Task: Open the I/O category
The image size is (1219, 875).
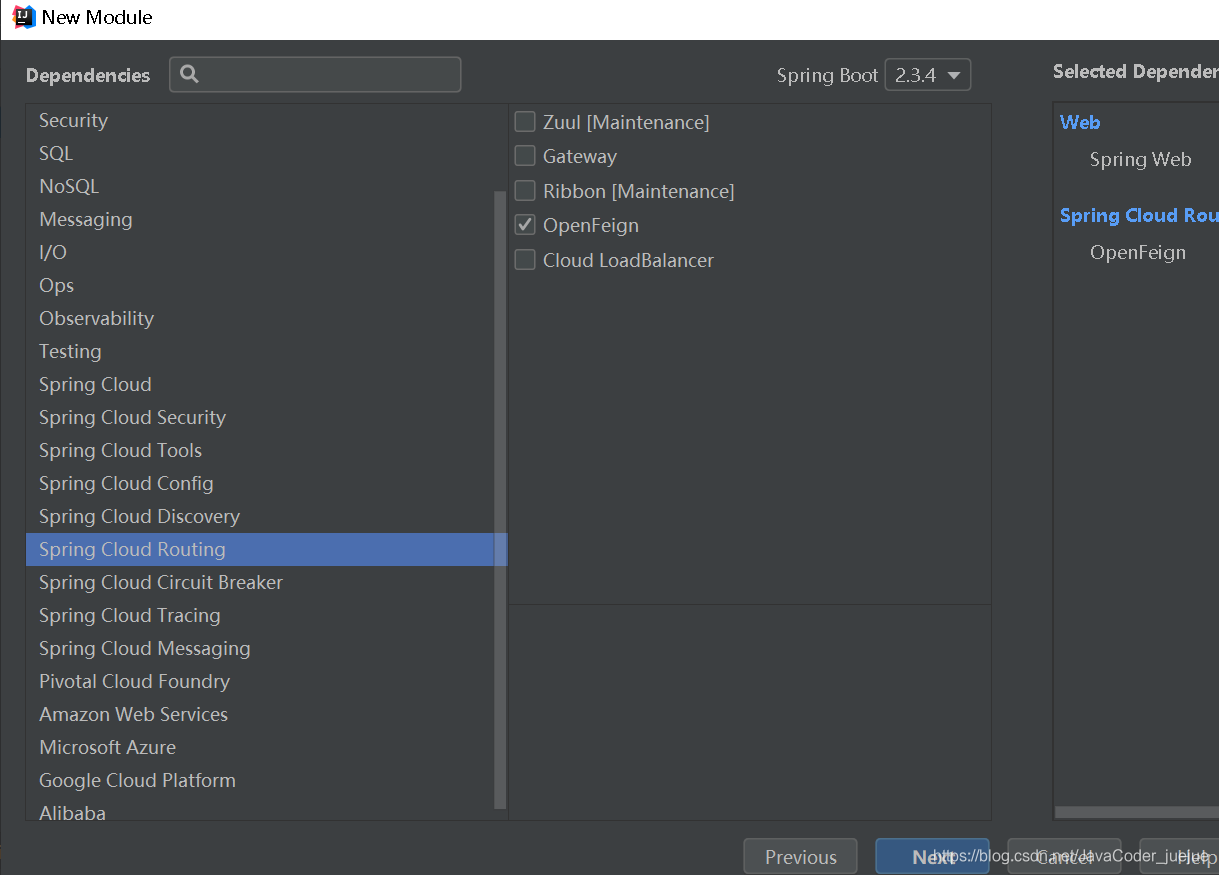Action: 261,252
